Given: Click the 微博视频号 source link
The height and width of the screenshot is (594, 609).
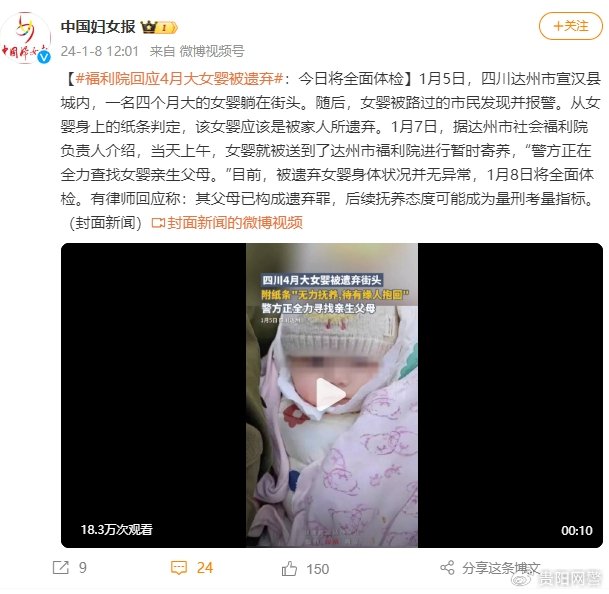Looking at the screenshot, I should click(212, 51).
